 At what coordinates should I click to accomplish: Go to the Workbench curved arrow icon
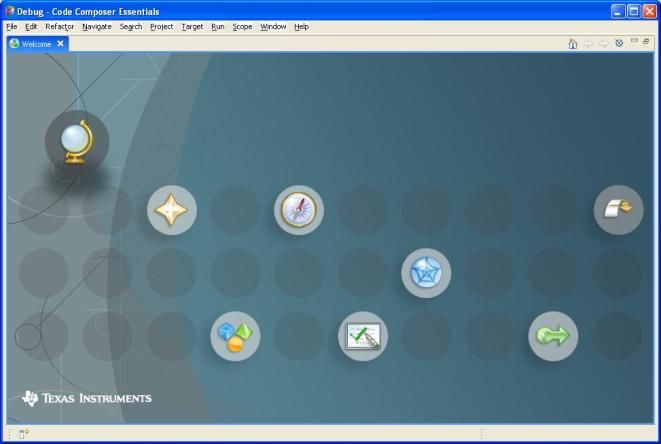click(618, 210)
